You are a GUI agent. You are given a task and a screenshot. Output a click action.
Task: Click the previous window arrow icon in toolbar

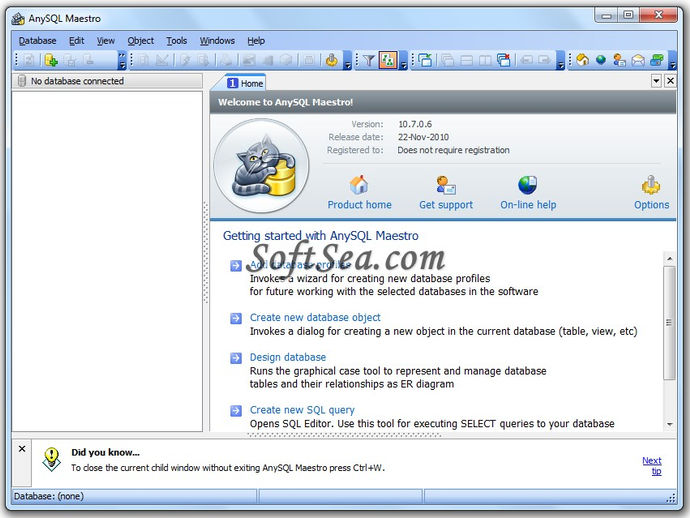[526, 60]
